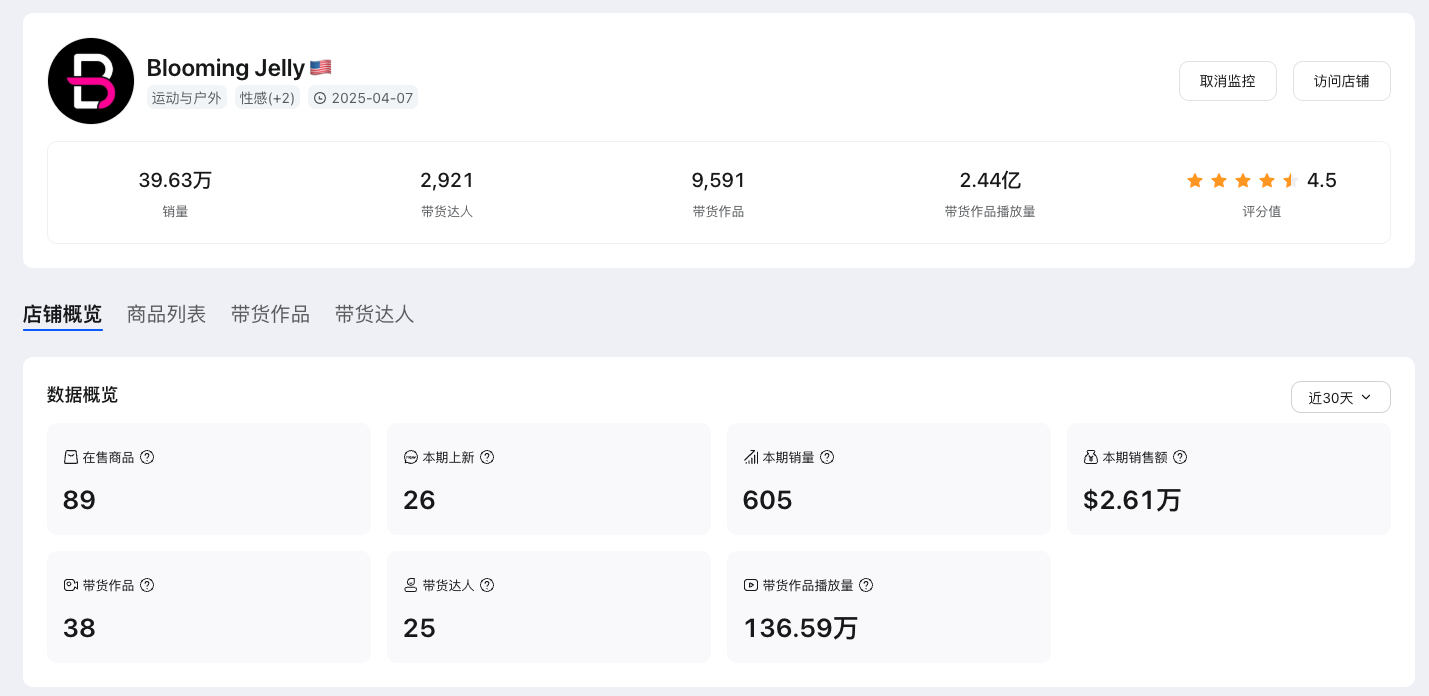Screen dimensions: 1429x696
Task: Open the 带货作品 tab
Action: coord(270,314)
